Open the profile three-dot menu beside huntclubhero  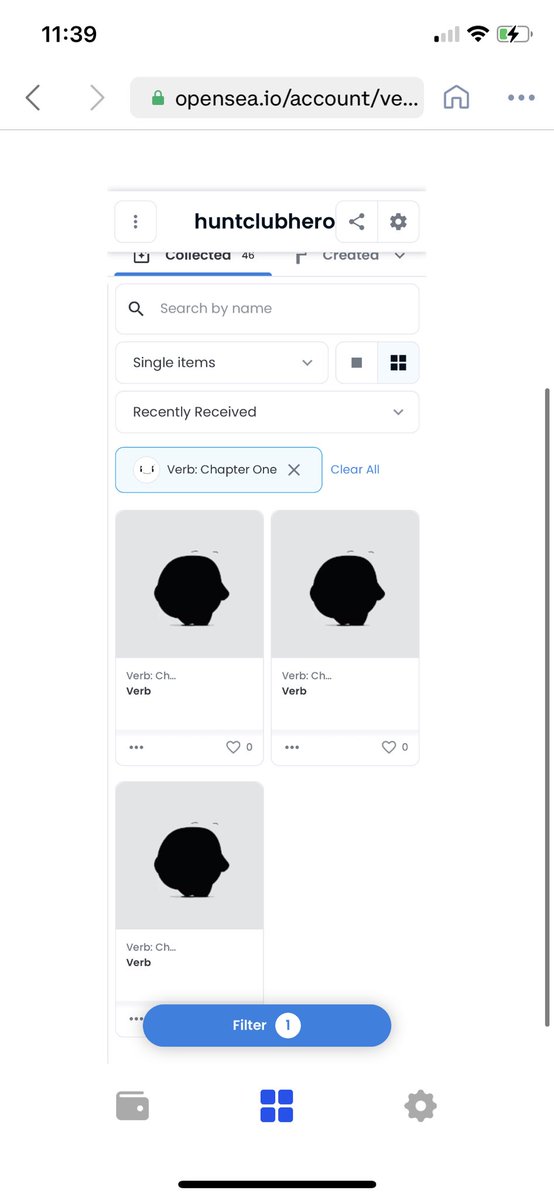point(136,222)
